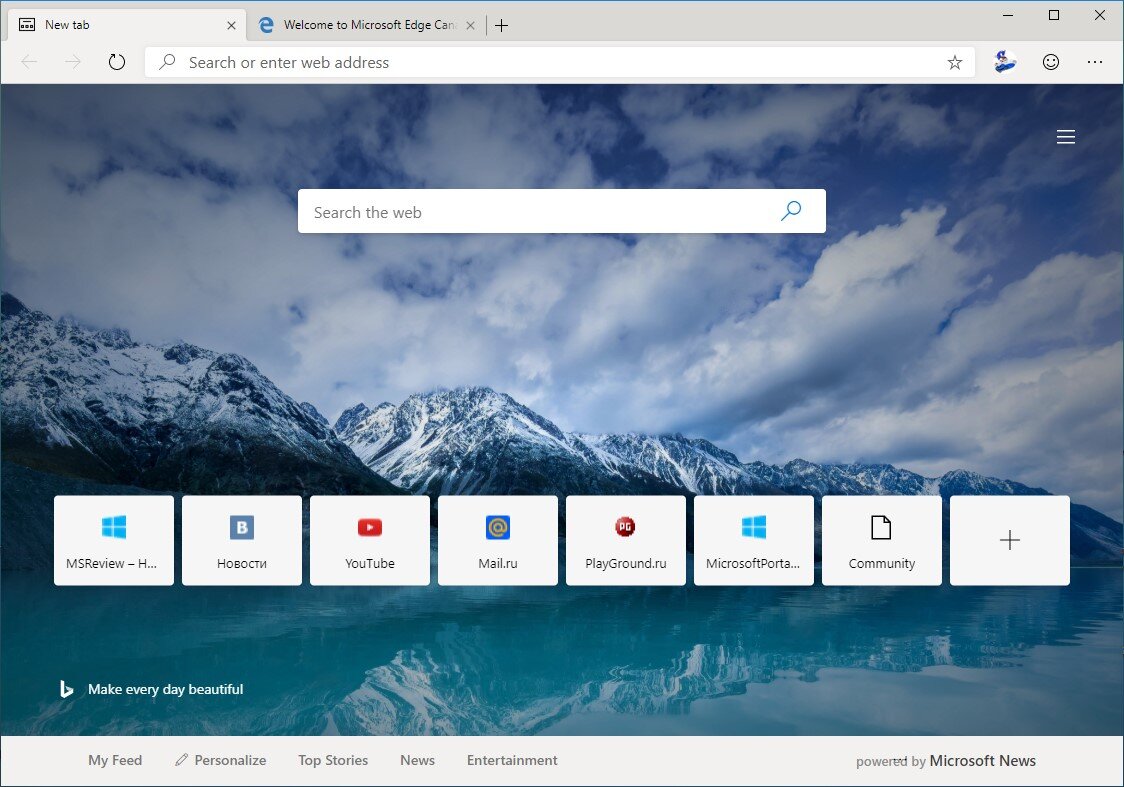Click the search icon in address bar
Viewport: 1124px width, 787px height.
[x=167, y=62]
